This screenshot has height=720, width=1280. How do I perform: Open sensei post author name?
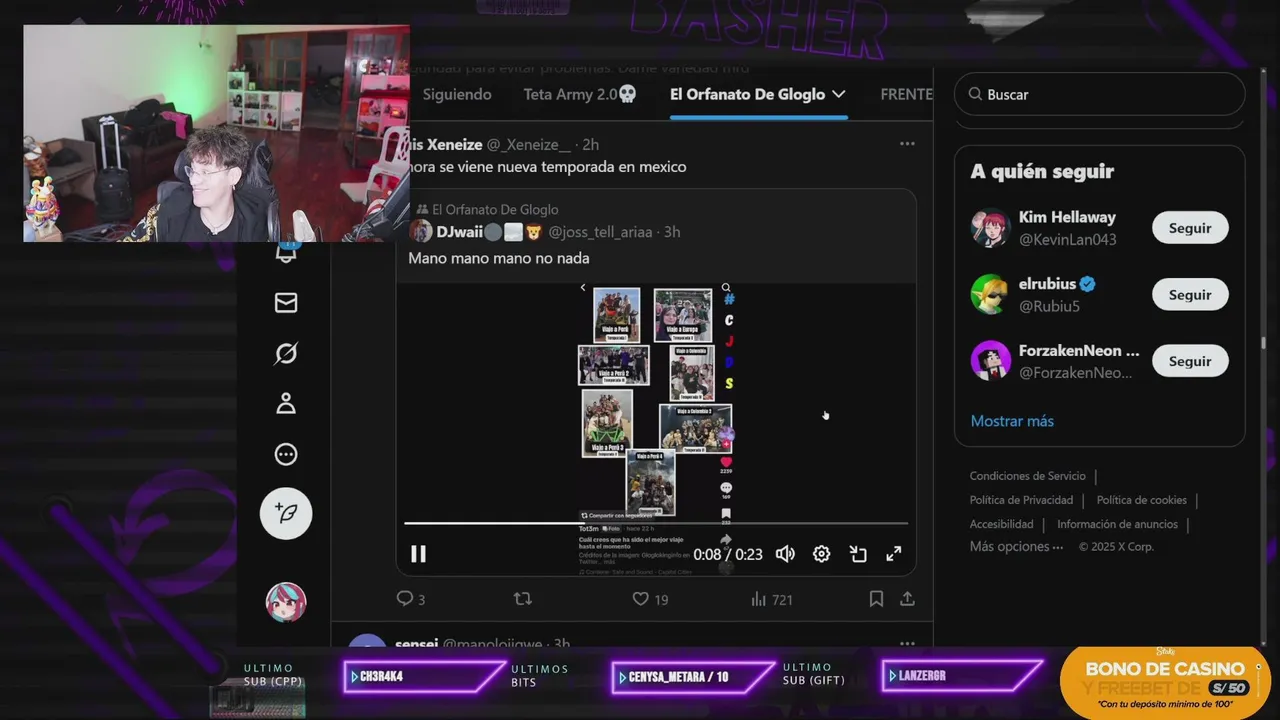(x=416, y=644)
